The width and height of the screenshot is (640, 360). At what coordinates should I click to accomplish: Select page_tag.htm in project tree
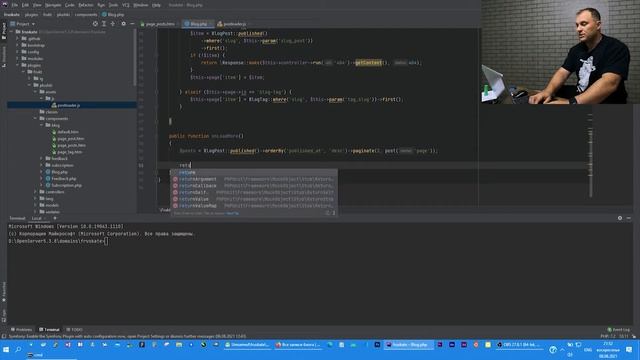pyautogui.click(x=69, y=152)
